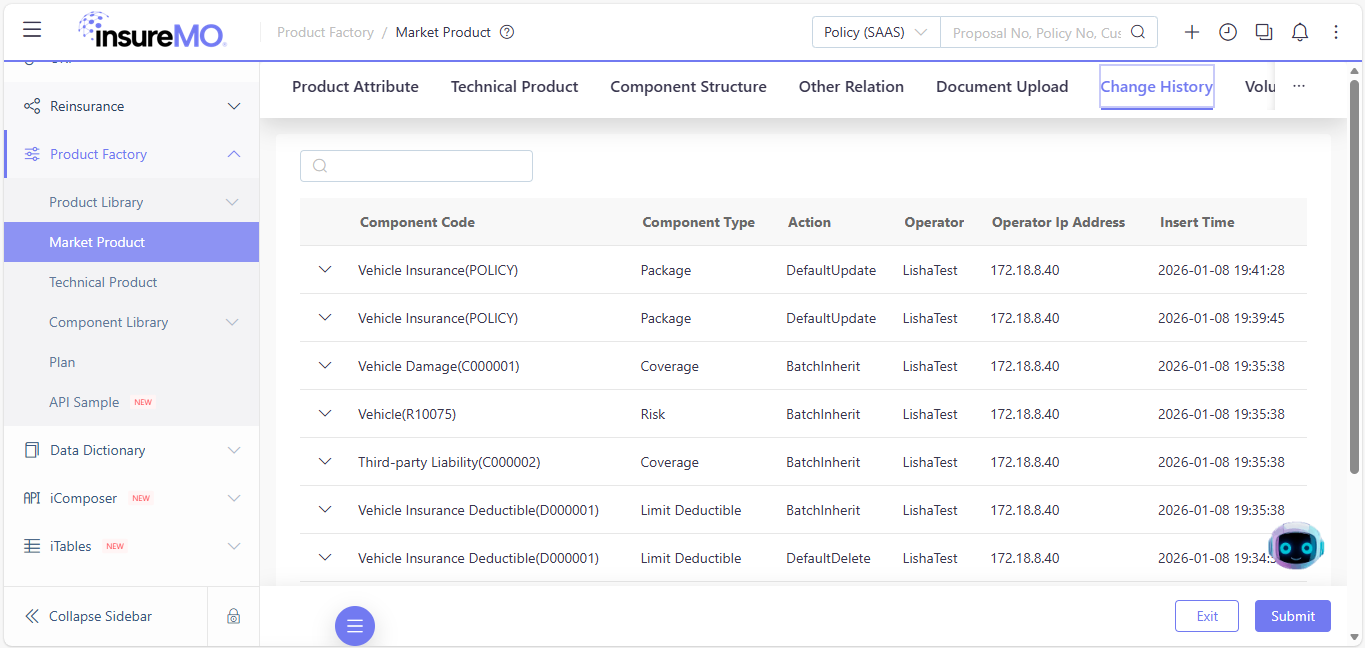Screen dimensions: 1365x648
Task: Switch to the Document Upload tab
Action: 1002,87
